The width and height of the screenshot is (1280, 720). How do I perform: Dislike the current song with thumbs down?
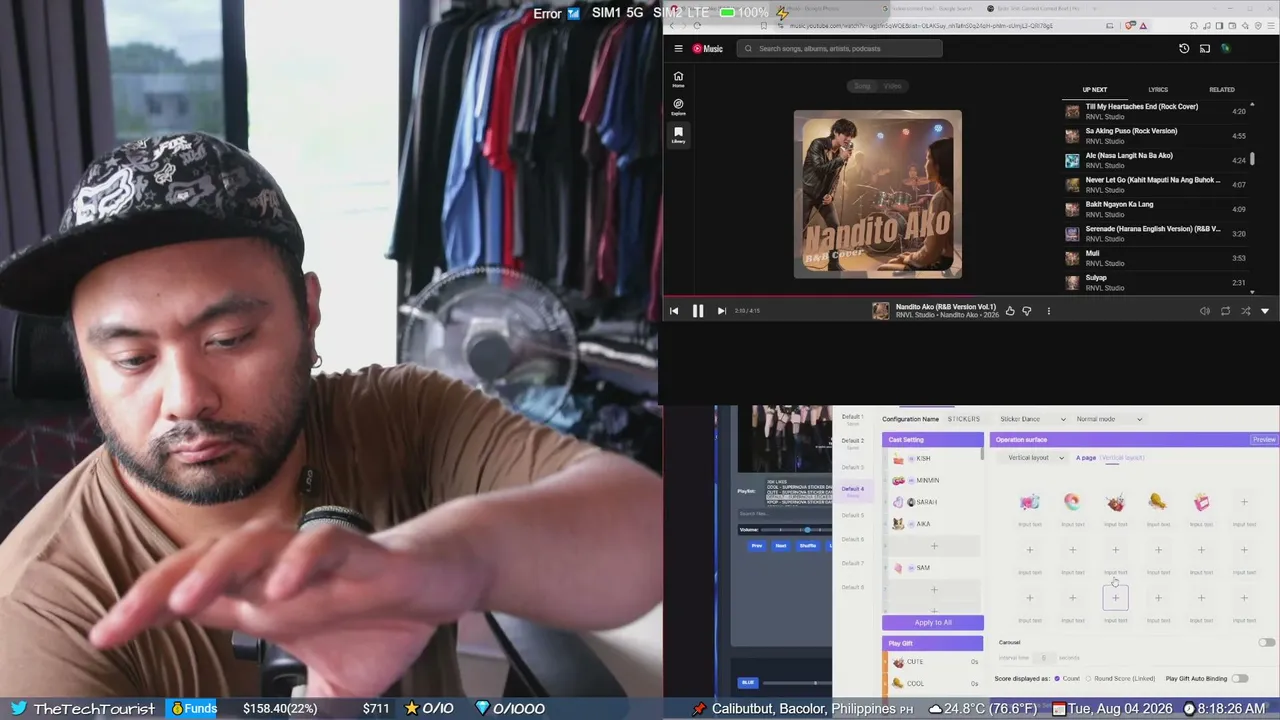(x=1027, y=311)
